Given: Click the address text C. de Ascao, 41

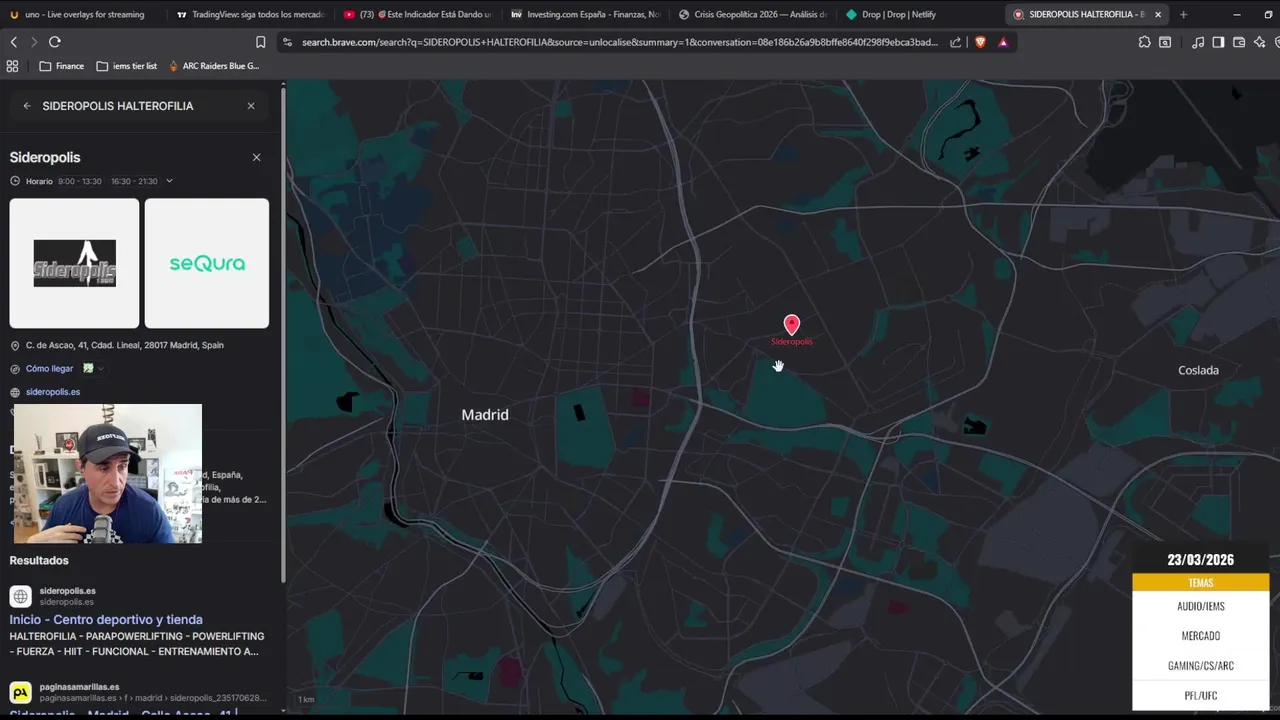Looking at the screenshot, I should tap(125, 345).
